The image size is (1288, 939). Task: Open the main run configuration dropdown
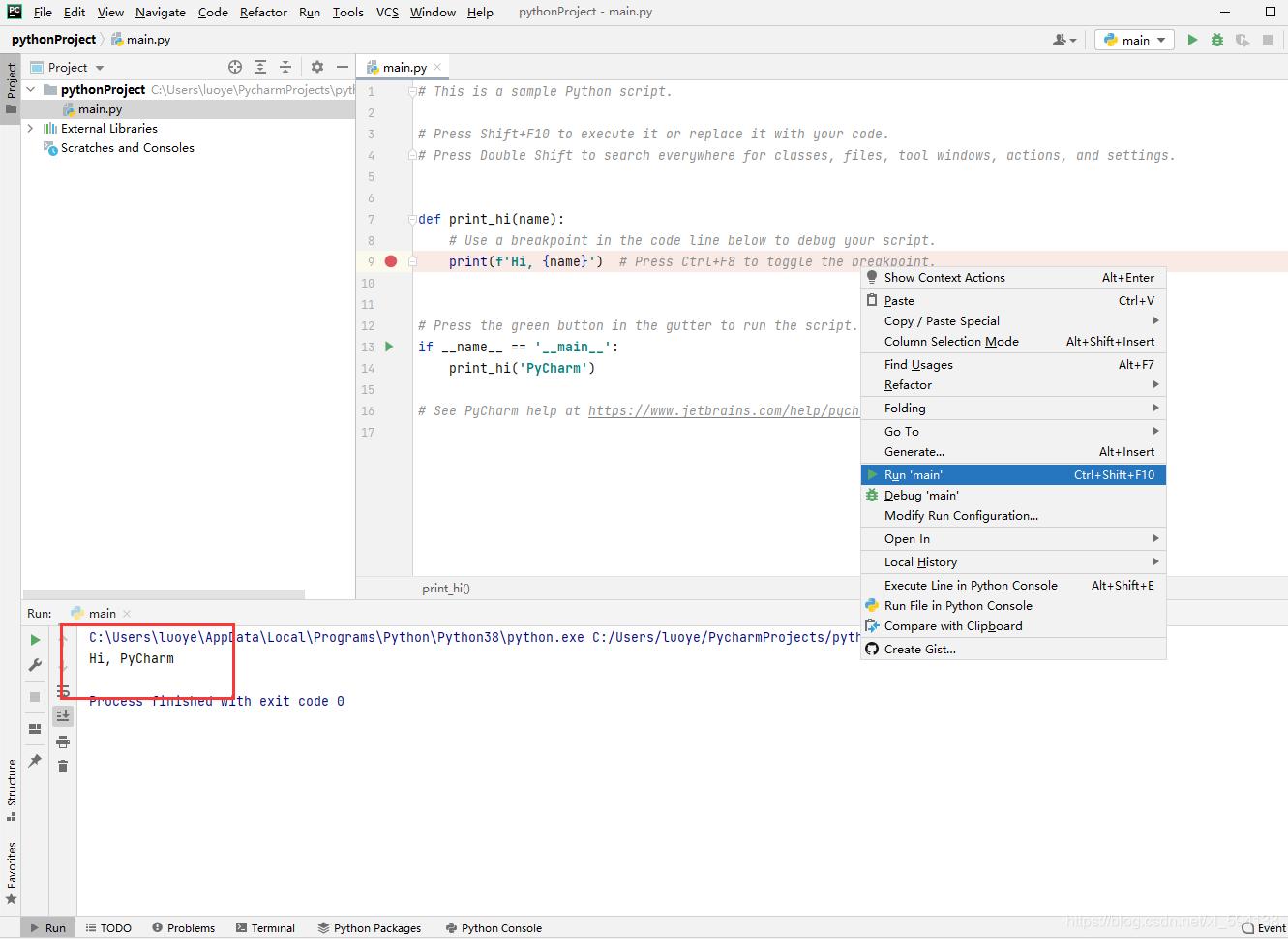point(1133,40)
